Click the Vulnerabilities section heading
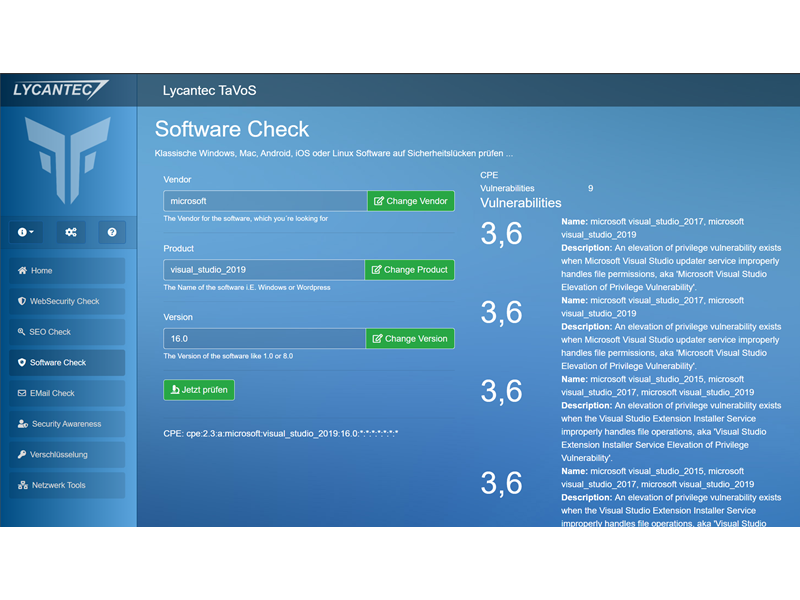 (520, 203)
